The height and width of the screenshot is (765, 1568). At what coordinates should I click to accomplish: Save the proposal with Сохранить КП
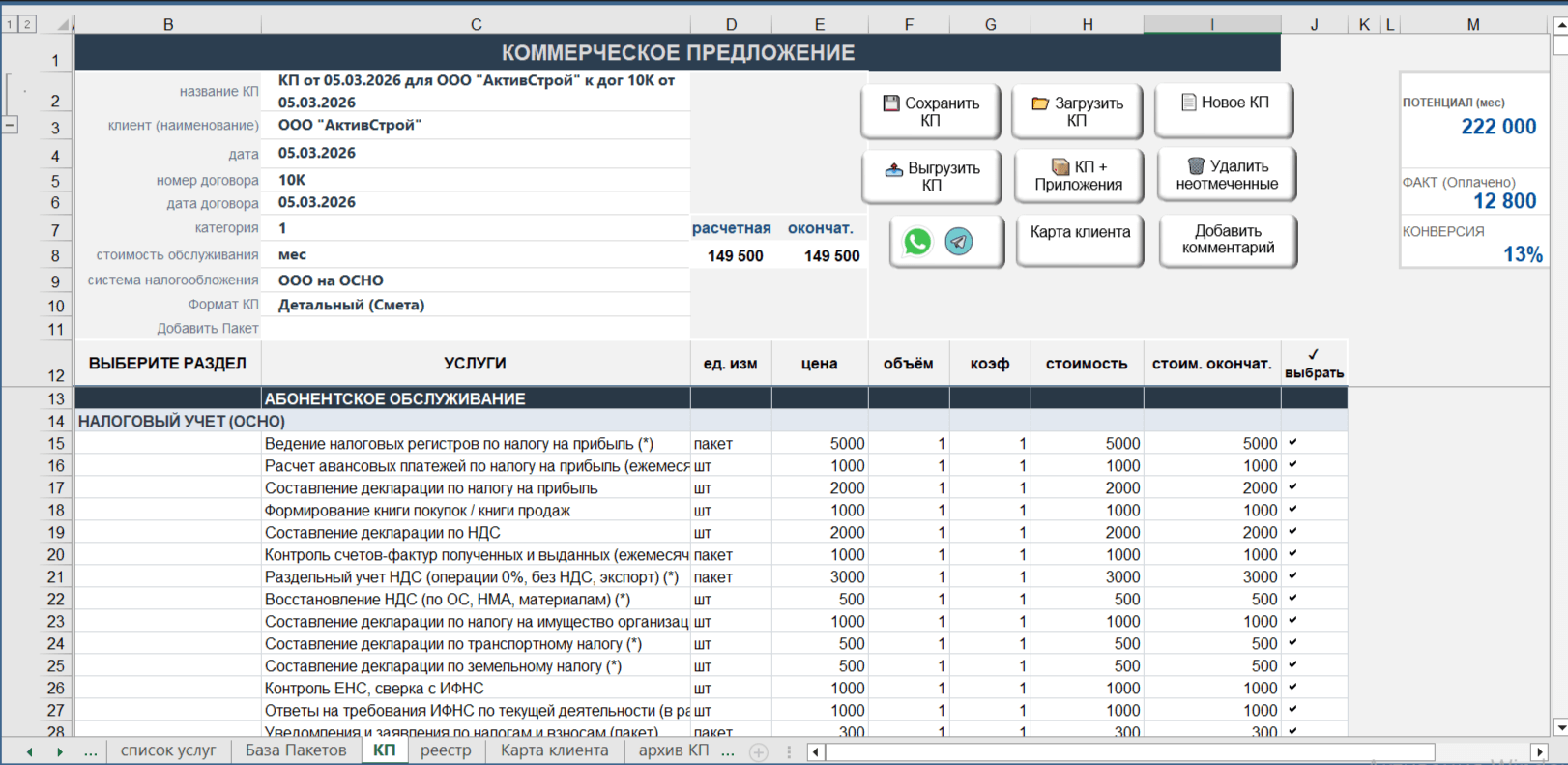tap(931, 111)
